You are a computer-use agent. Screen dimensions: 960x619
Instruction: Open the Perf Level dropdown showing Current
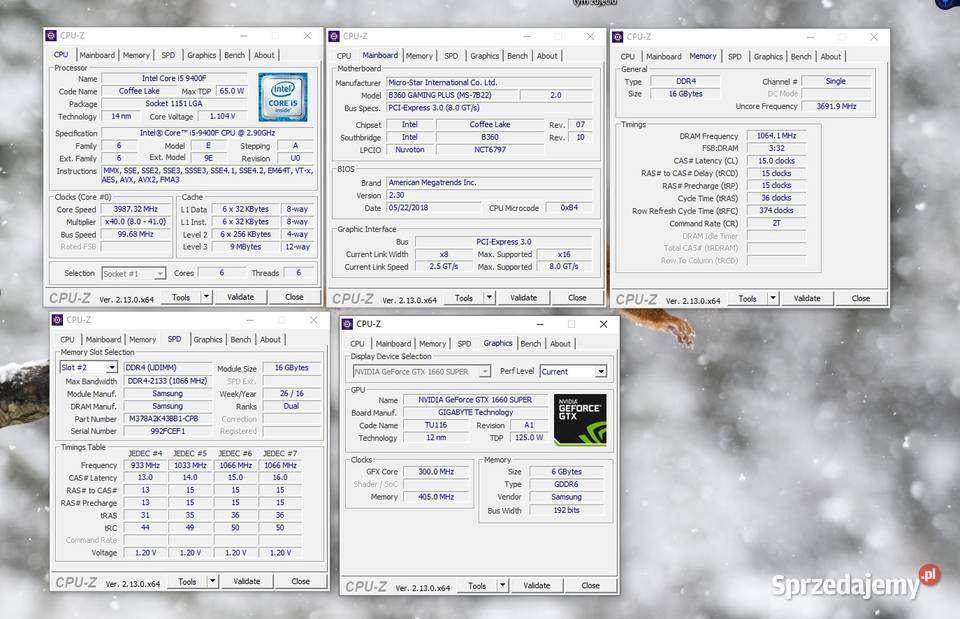pyautogui.click(x=573, y=371)
